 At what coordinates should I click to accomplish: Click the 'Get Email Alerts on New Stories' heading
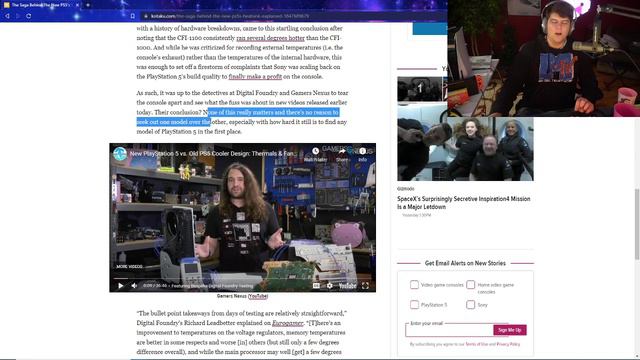tap(465, 263)
